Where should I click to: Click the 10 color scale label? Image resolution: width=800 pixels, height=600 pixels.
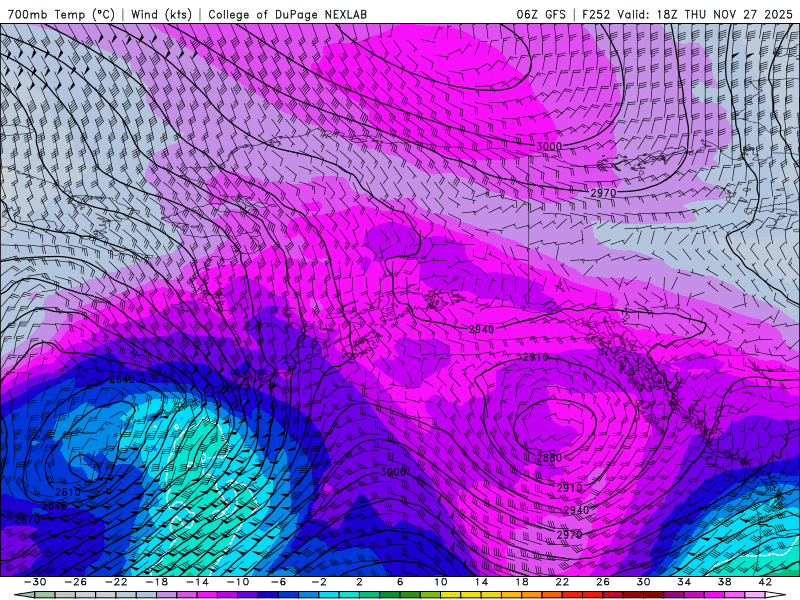tap(441, 582)
